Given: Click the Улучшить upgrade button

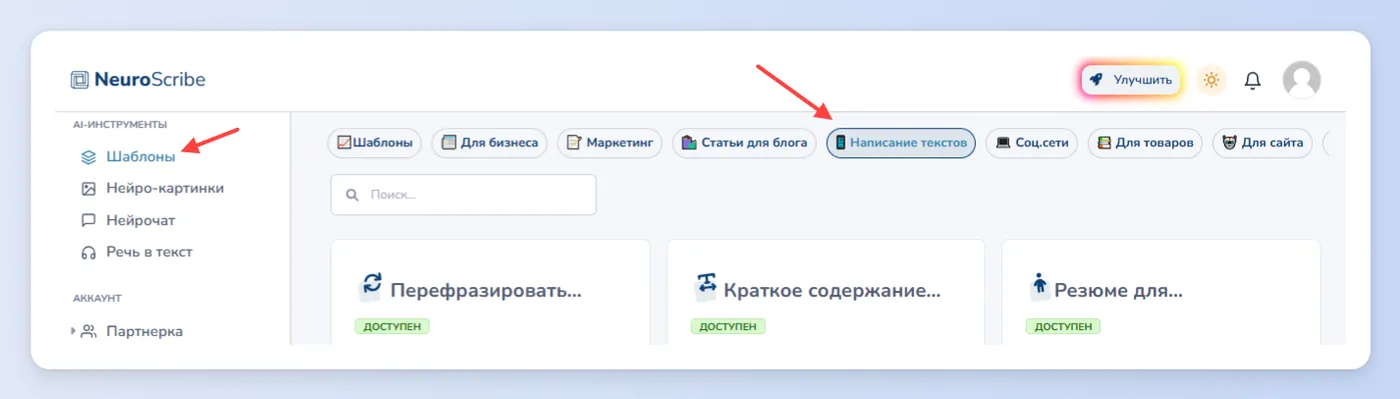Looking at the screenshot, I should [x=1132, y=79].
